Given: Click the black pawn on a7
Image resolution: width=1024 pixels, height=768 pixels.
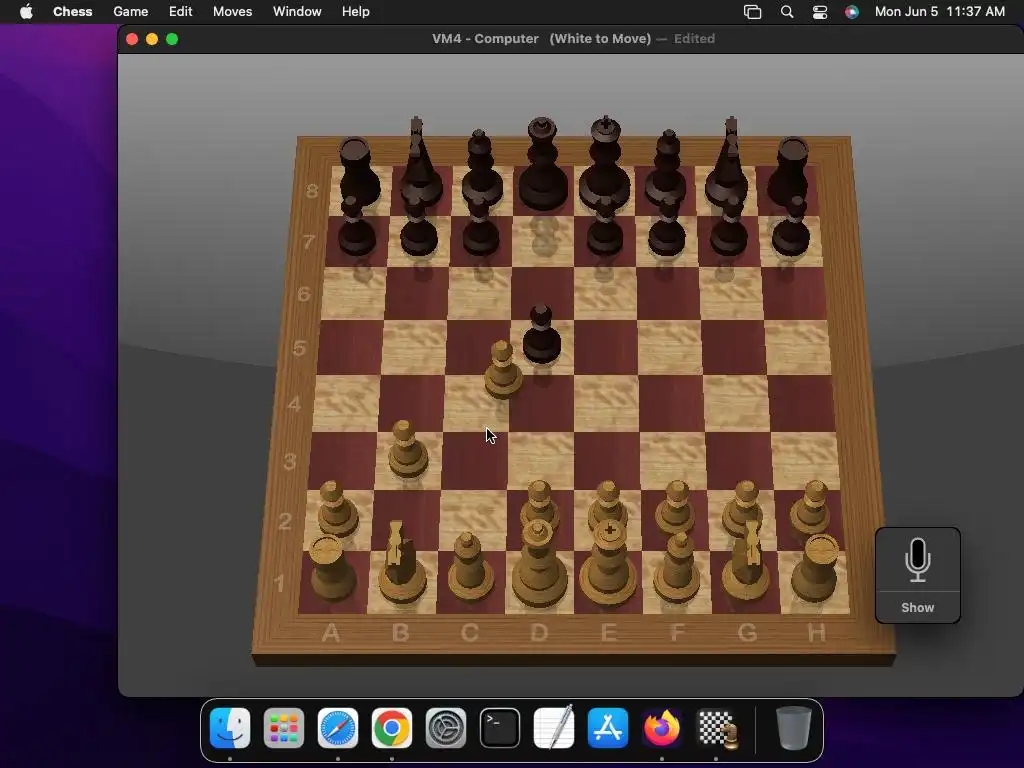Looking at the screenshot, I should (x=357, y=227).
